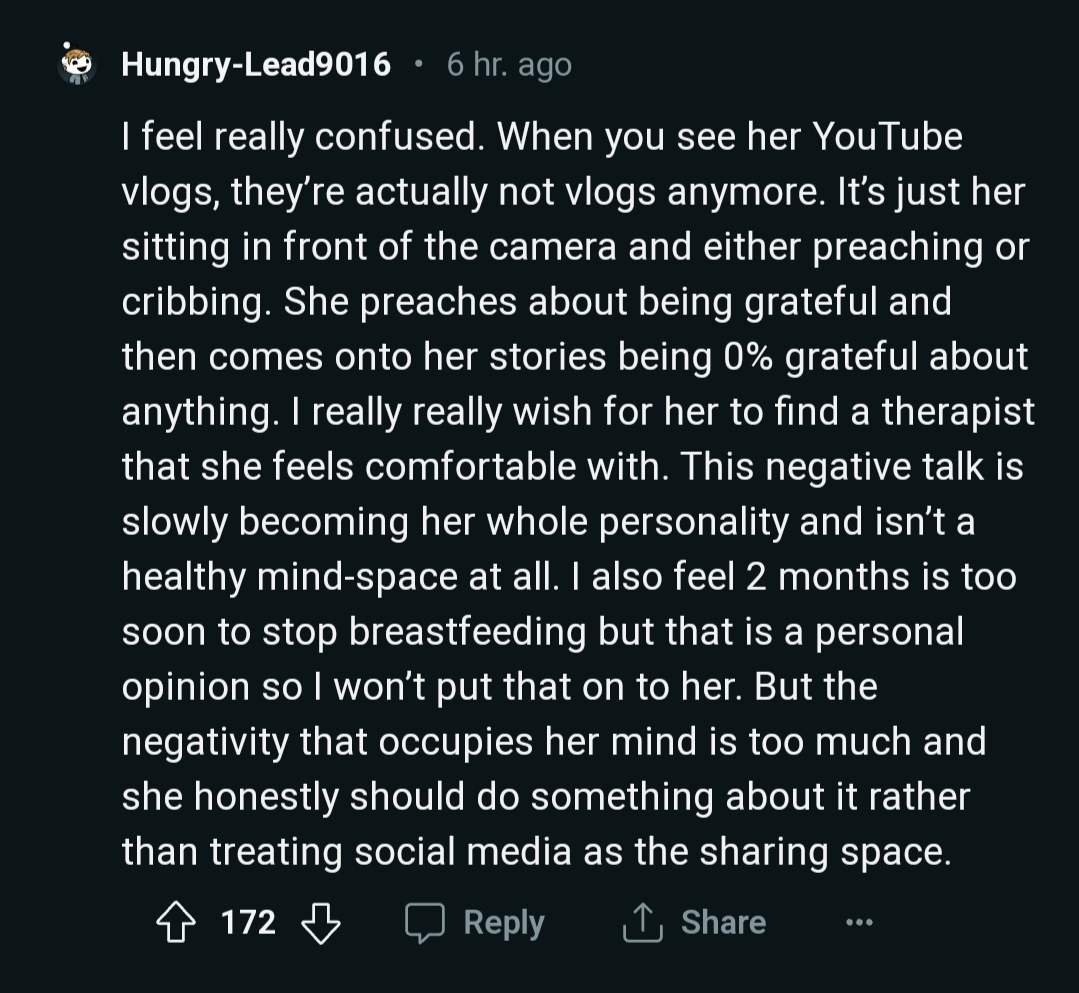Click the word "therapist" in the comment
1079x993 pixels.
point(957,412)
